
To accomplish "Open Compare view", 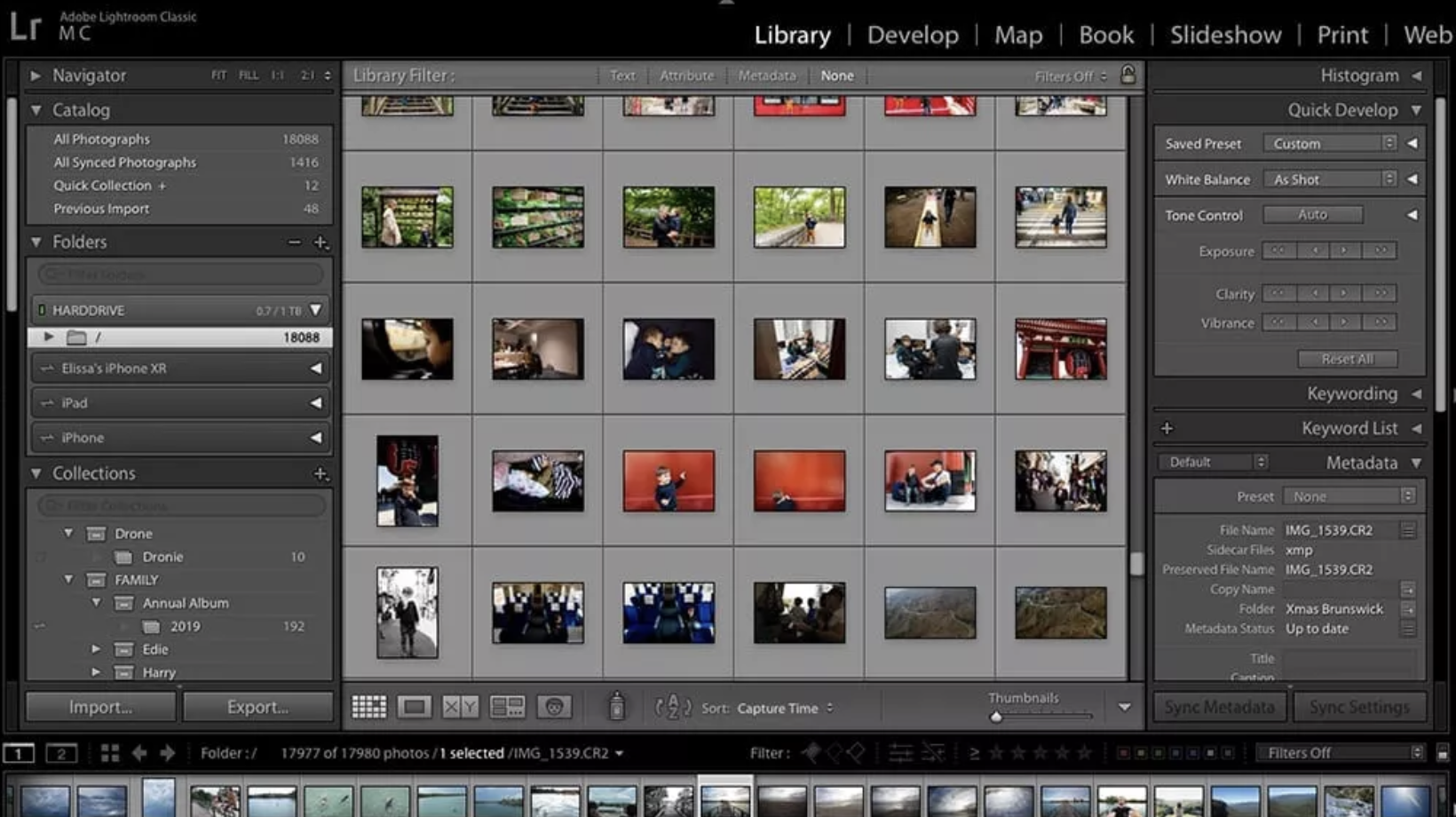I will click(x=461, y=706).
